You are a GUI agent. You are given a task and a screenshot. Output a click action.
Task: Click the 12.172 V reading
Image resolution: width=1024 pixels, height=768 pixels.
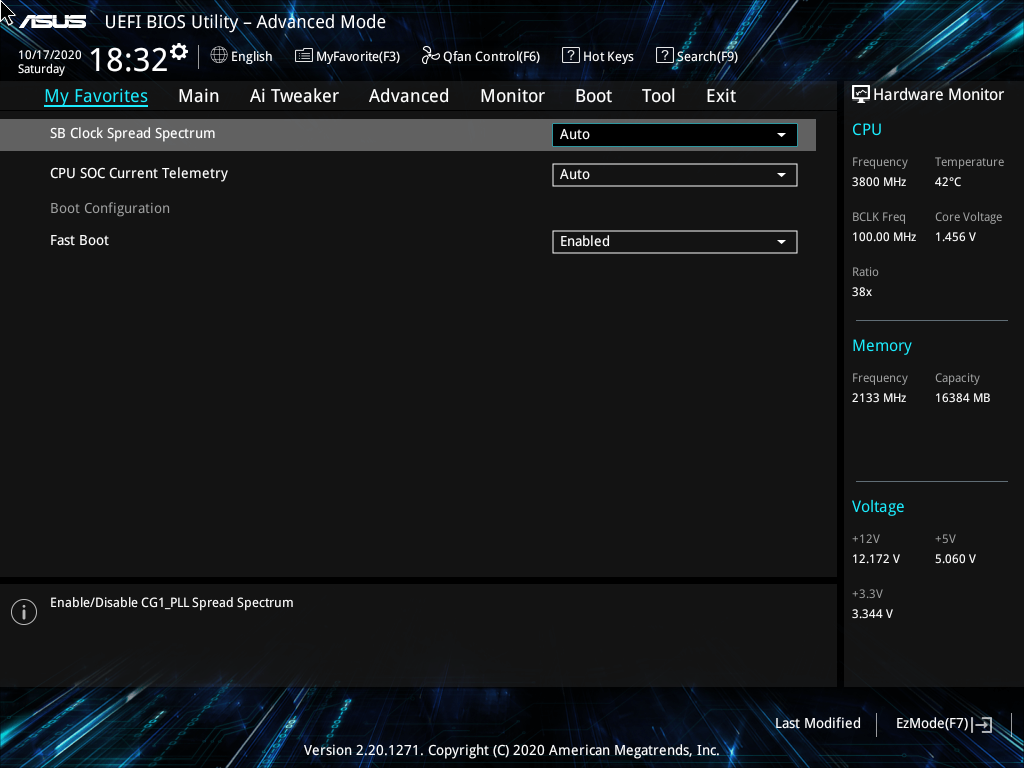pos(876,559)
